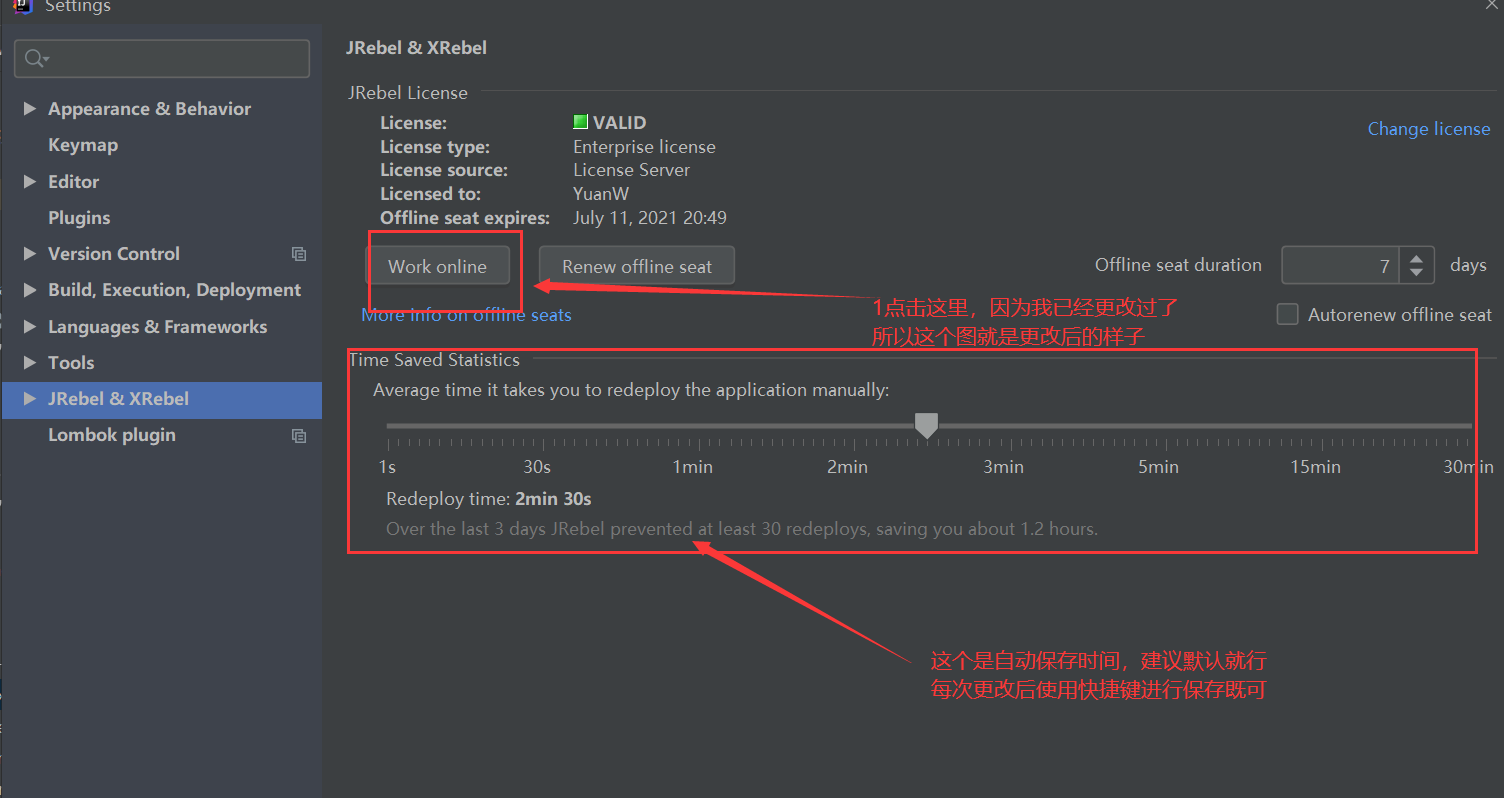Select the Tools entry in sidebar
The image size is (1504, 798).
[71, 363]
